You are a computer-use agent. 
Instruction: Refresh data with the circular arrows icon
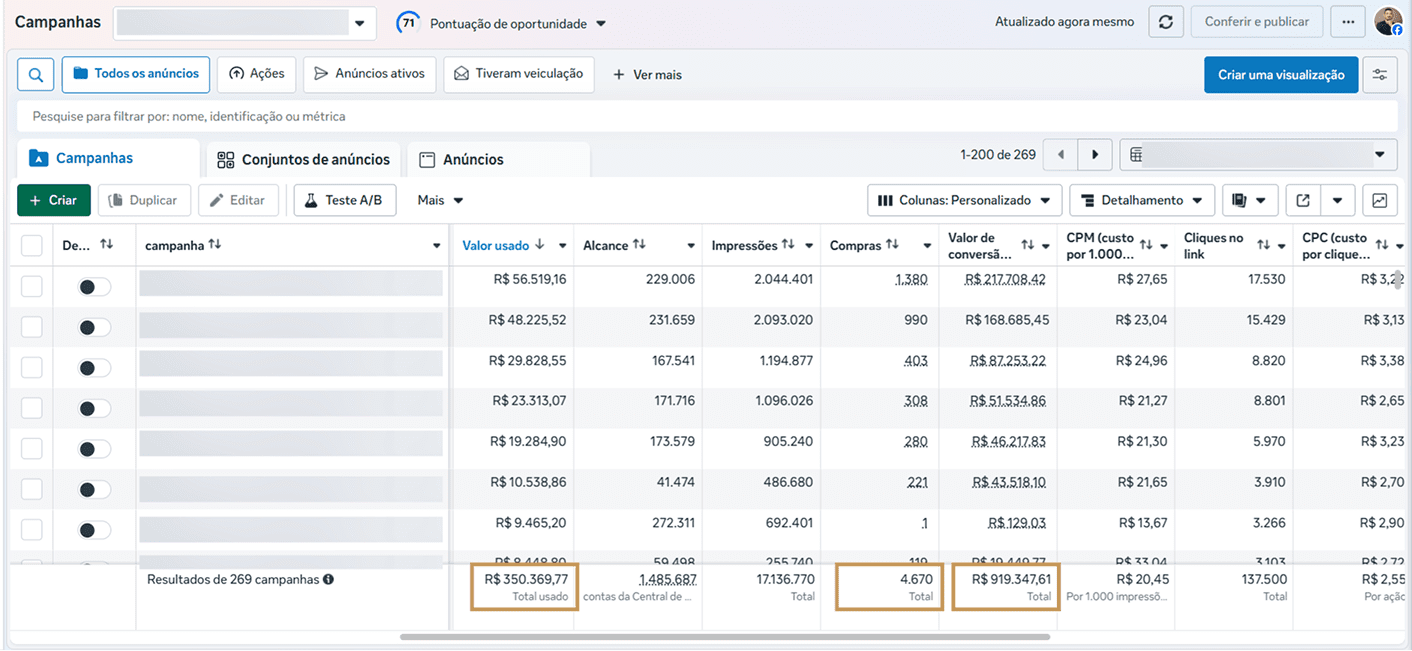point(1165,21)
